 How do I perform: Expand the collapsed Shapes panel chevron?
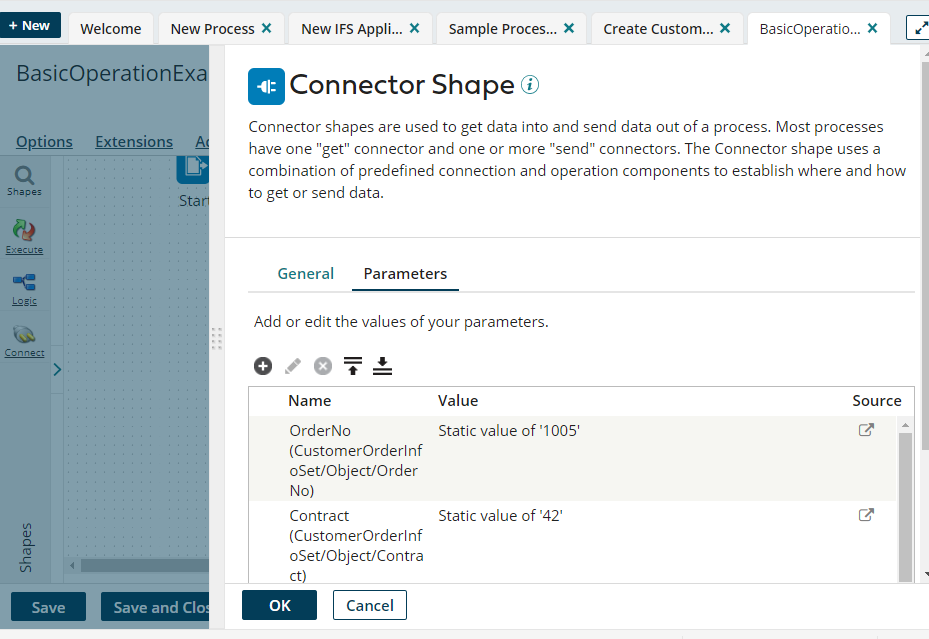[x=57, y=369]
